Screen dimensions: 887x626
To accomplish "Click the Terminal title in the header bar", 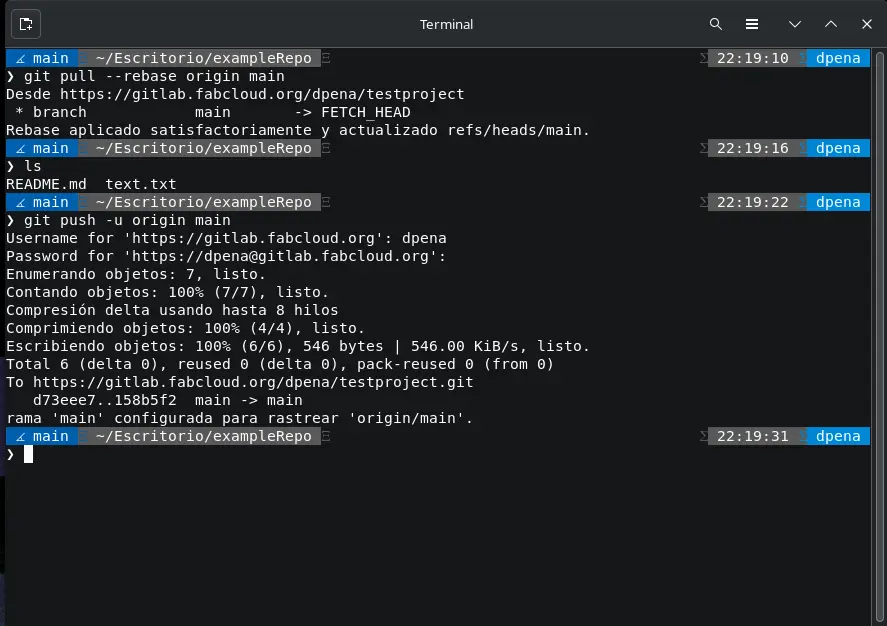I will point(446,24).
